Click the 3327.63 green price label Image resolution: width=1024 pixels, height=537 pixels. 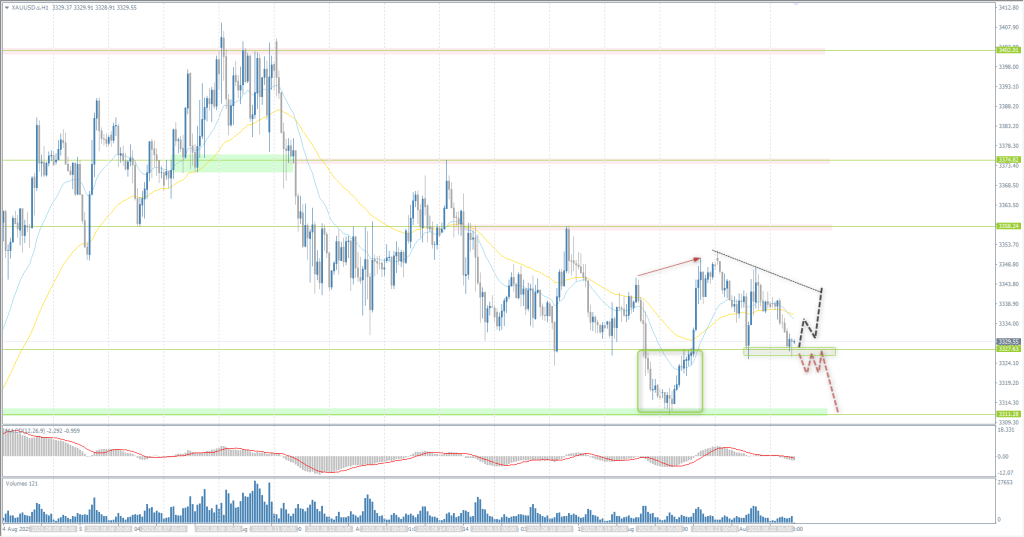pyautogui.click(x=1007, y=348)
